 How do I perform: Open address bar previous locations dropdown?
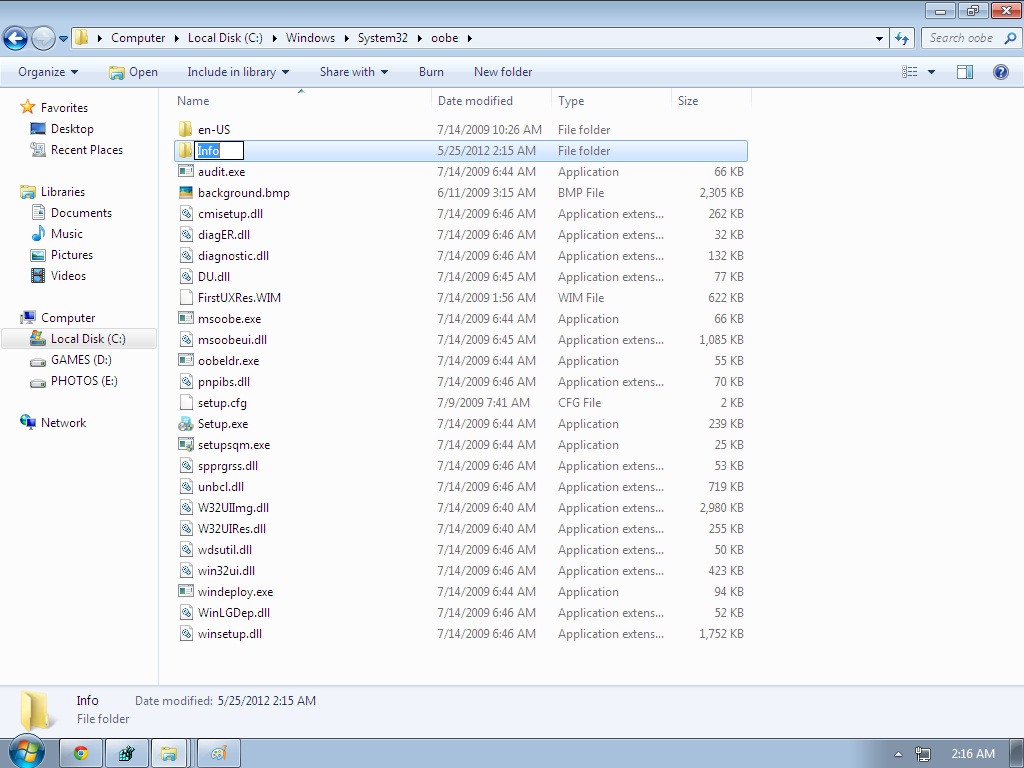coord(880,39)
